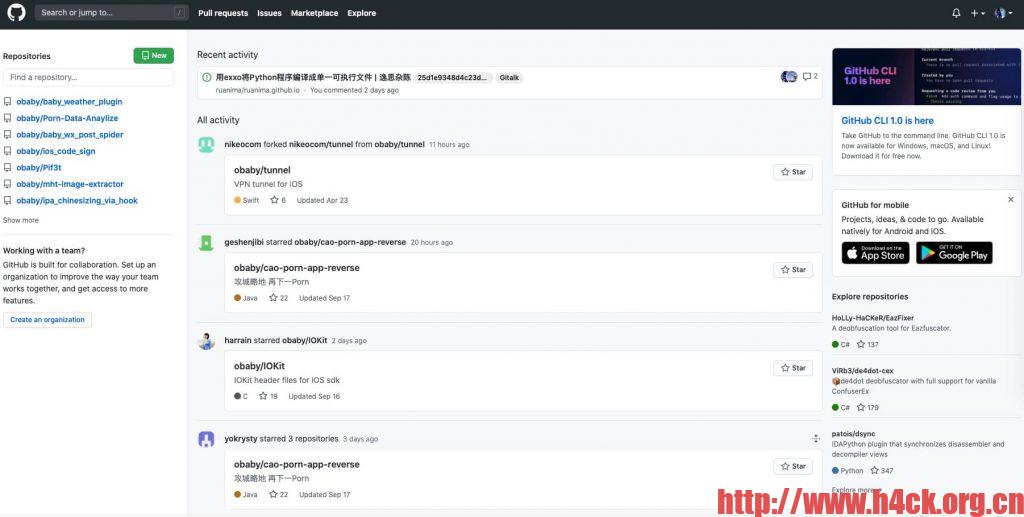Screen dimensions: 1024x517
Task: Open obaby/Pif3t repository
Action: tap(39, 167)
